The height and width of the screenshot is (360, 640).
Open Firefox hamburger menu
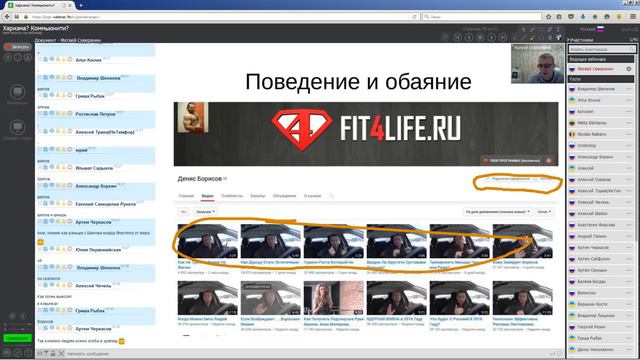point(633,16)
